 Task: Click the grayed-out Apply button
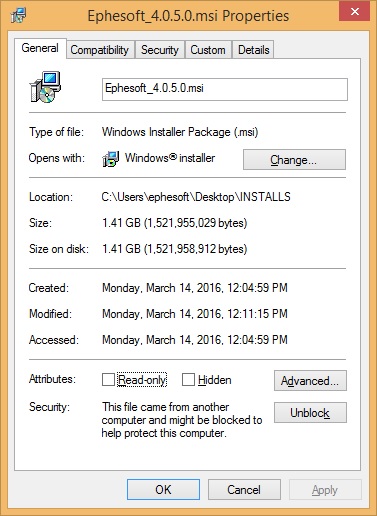(x=325, y=490)
